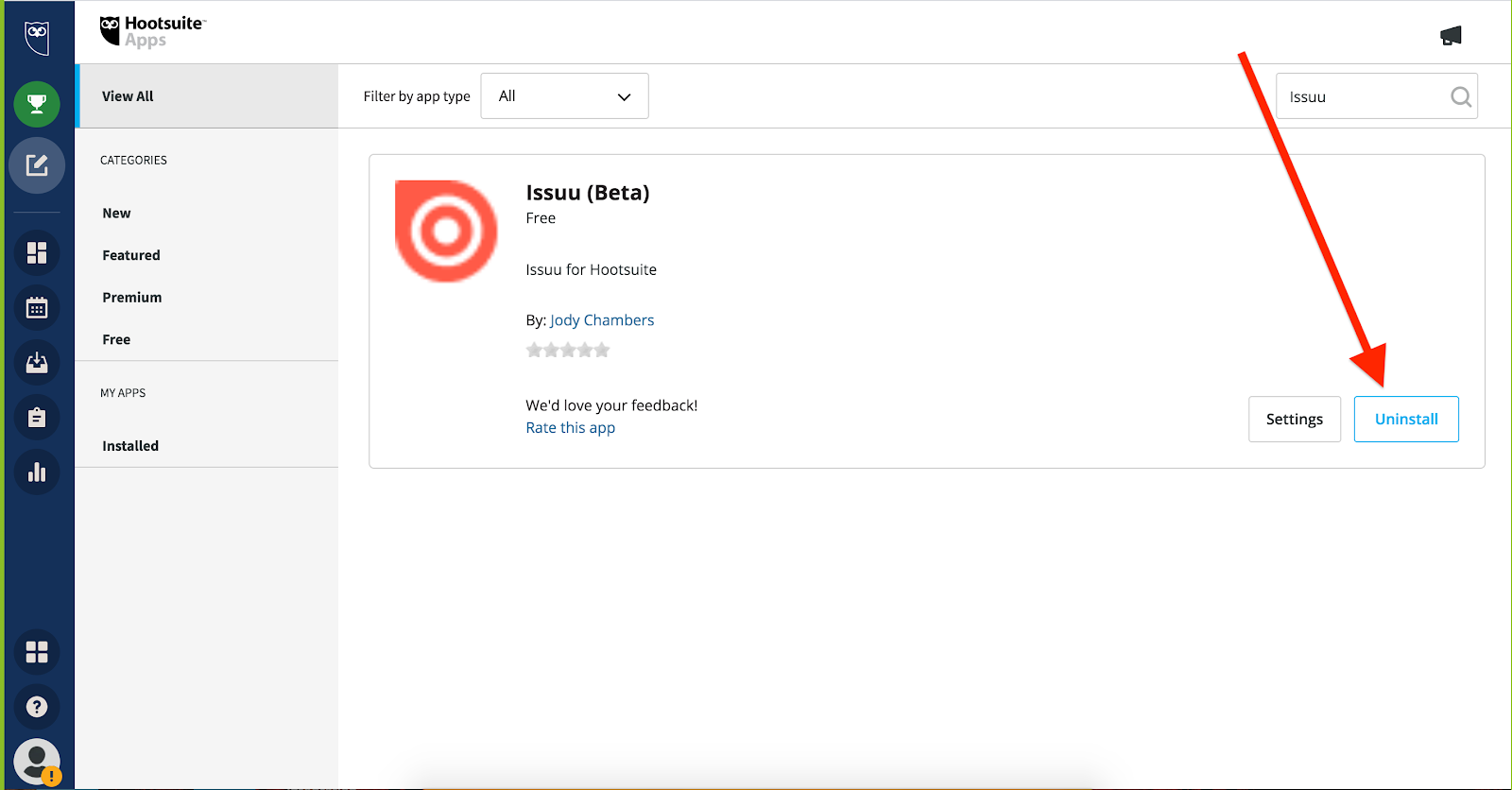Open the Installed apps list
This screenshot has width=1512, height=790.
(130, 446)
